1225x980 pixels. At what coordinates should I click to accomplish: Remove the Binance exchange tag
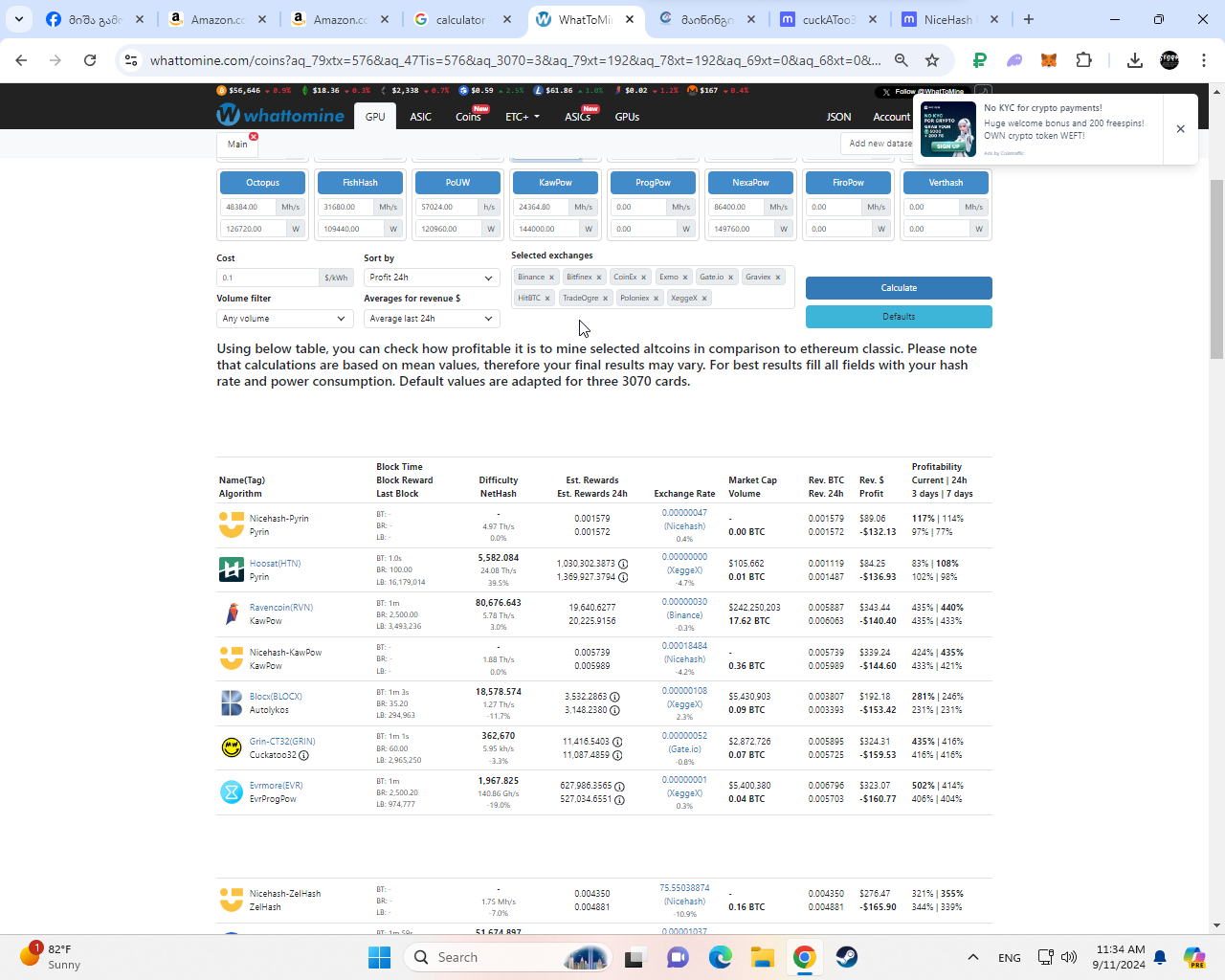click(x=551, y=278)
